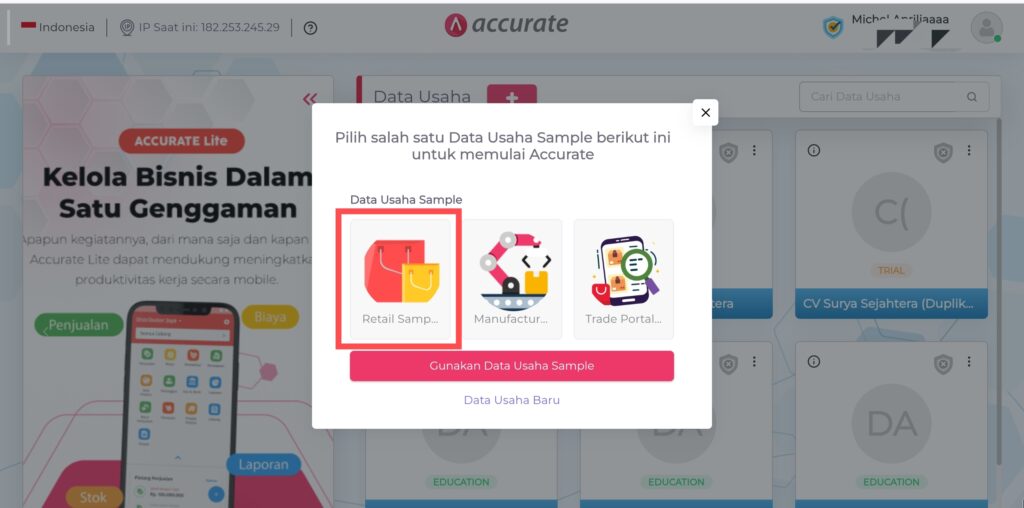Click info icon on CV Surya Sejahtera (Duplik…) card

pyautogui.click(x=813, y=150)
